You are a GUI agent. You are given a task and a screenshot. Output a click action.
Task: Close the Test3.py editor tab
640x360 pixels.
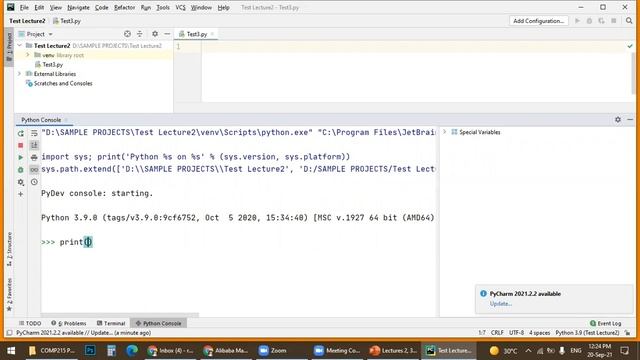click(x=212, y=34)
